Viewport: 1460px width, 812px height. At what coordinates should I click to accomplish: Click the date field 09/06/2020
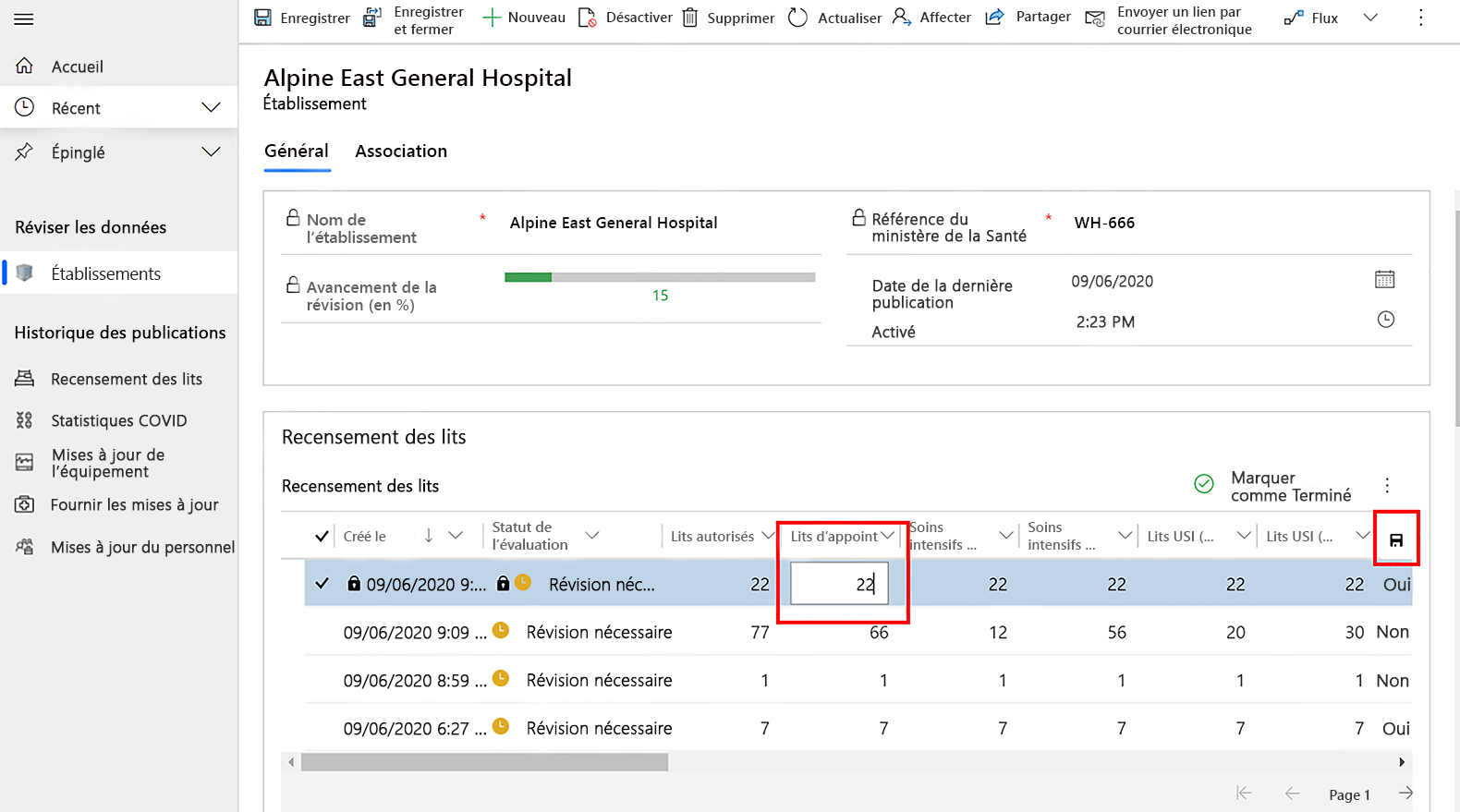click(x=1113, y=282)
